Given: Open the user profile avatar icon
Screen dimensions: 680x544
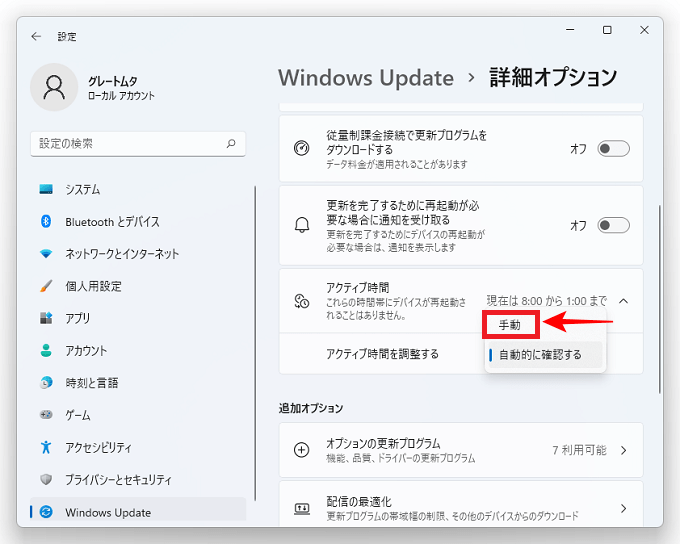Looking at the screenshot, I should click(54, 87).
